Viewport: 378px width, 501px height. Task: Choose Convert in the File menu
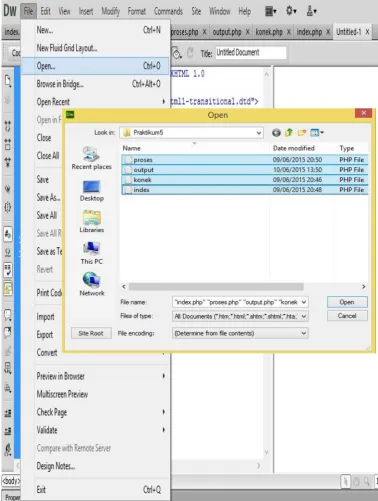click(47, 352)
